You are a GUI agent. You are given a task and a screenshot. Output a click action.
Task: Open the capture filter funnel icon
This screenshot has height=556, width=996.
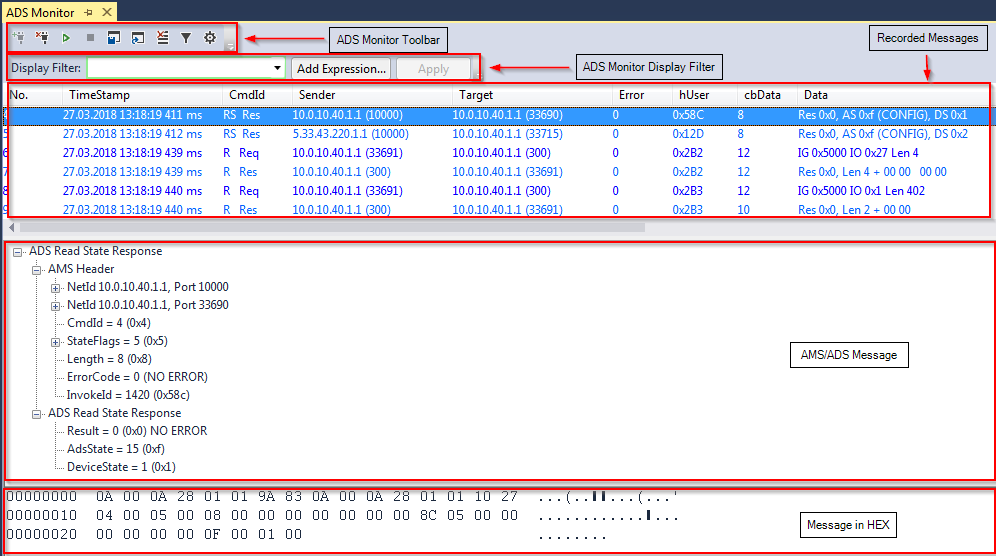(186, 38)
